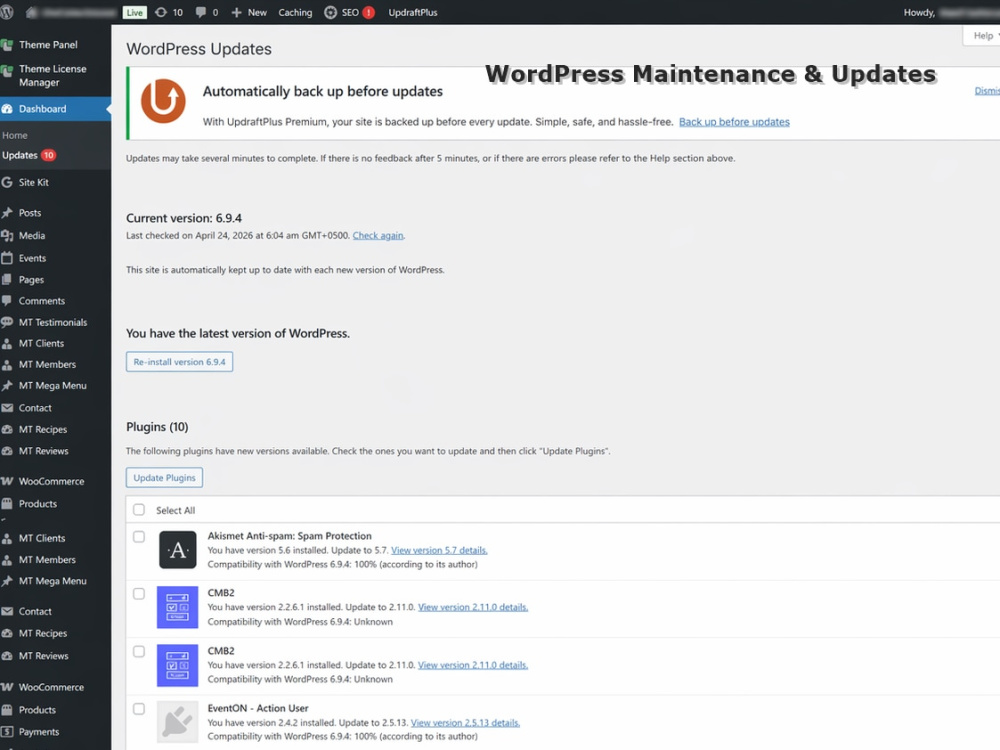Open Media library via its icon

pos(7,236)
